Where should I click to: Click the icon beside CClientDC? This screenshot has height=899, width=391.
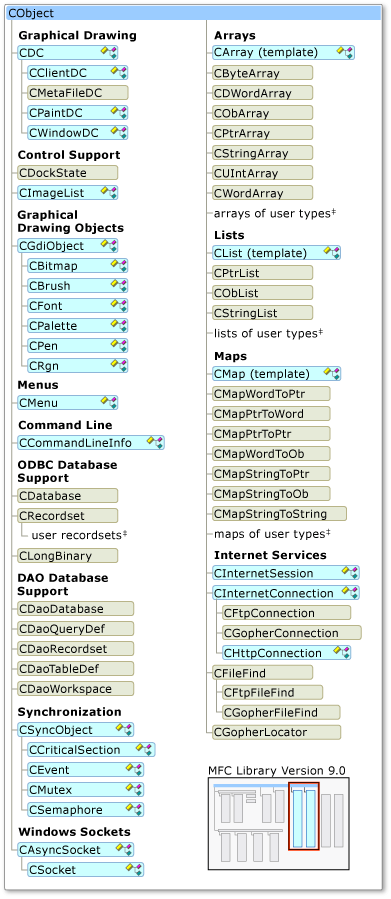pos(119,72)
